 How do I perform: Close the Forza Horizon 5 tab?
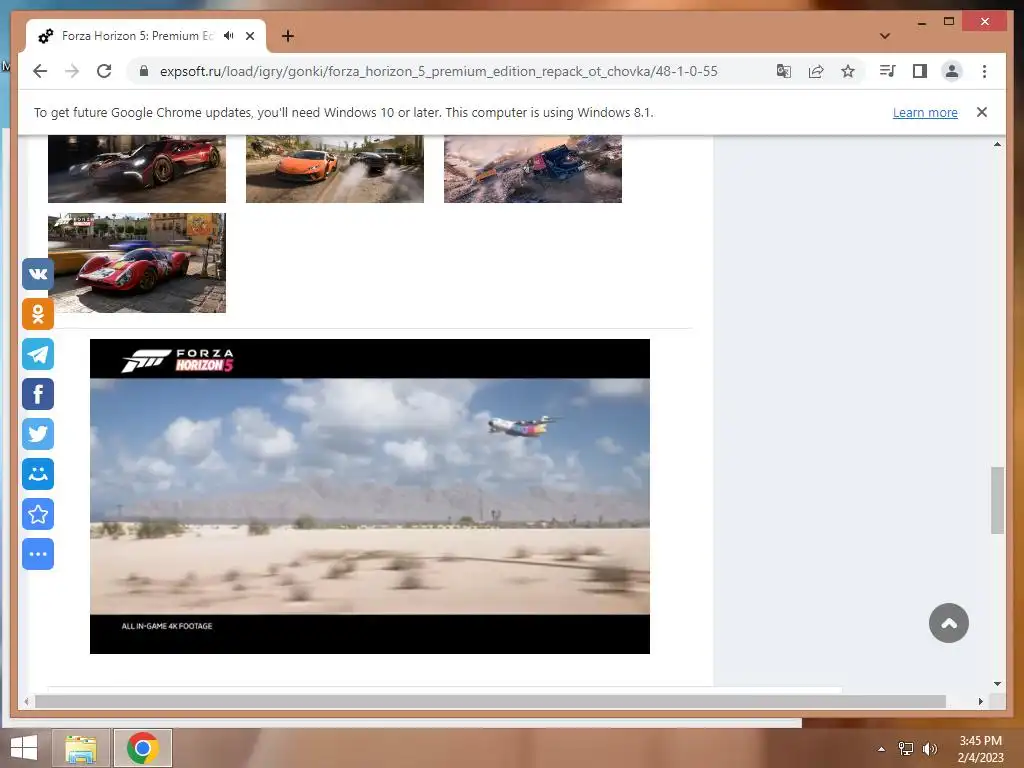[250, 36]
